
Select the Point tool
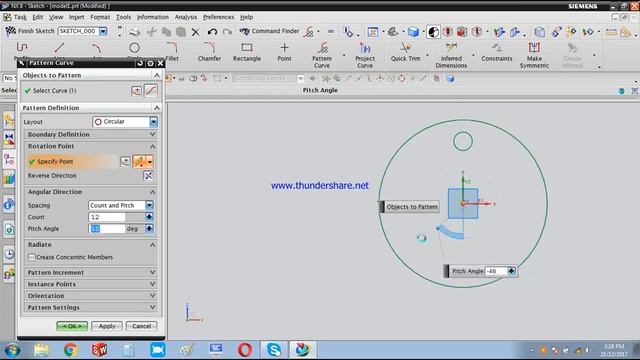click(284, 52)
